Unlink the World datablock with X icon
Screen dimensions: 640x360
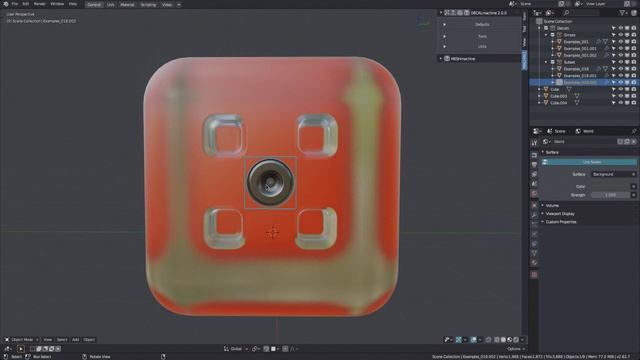tap(633, 142)
